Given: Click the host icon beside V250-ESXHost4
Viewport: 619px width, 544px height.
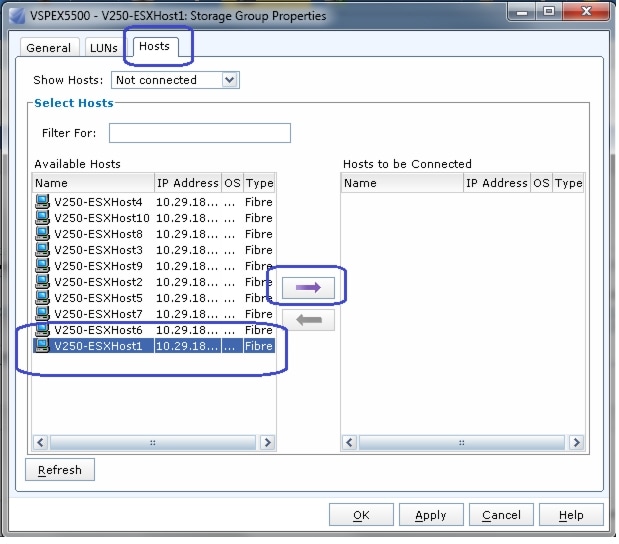Looking at the screenshot, I should pos(42,201).
